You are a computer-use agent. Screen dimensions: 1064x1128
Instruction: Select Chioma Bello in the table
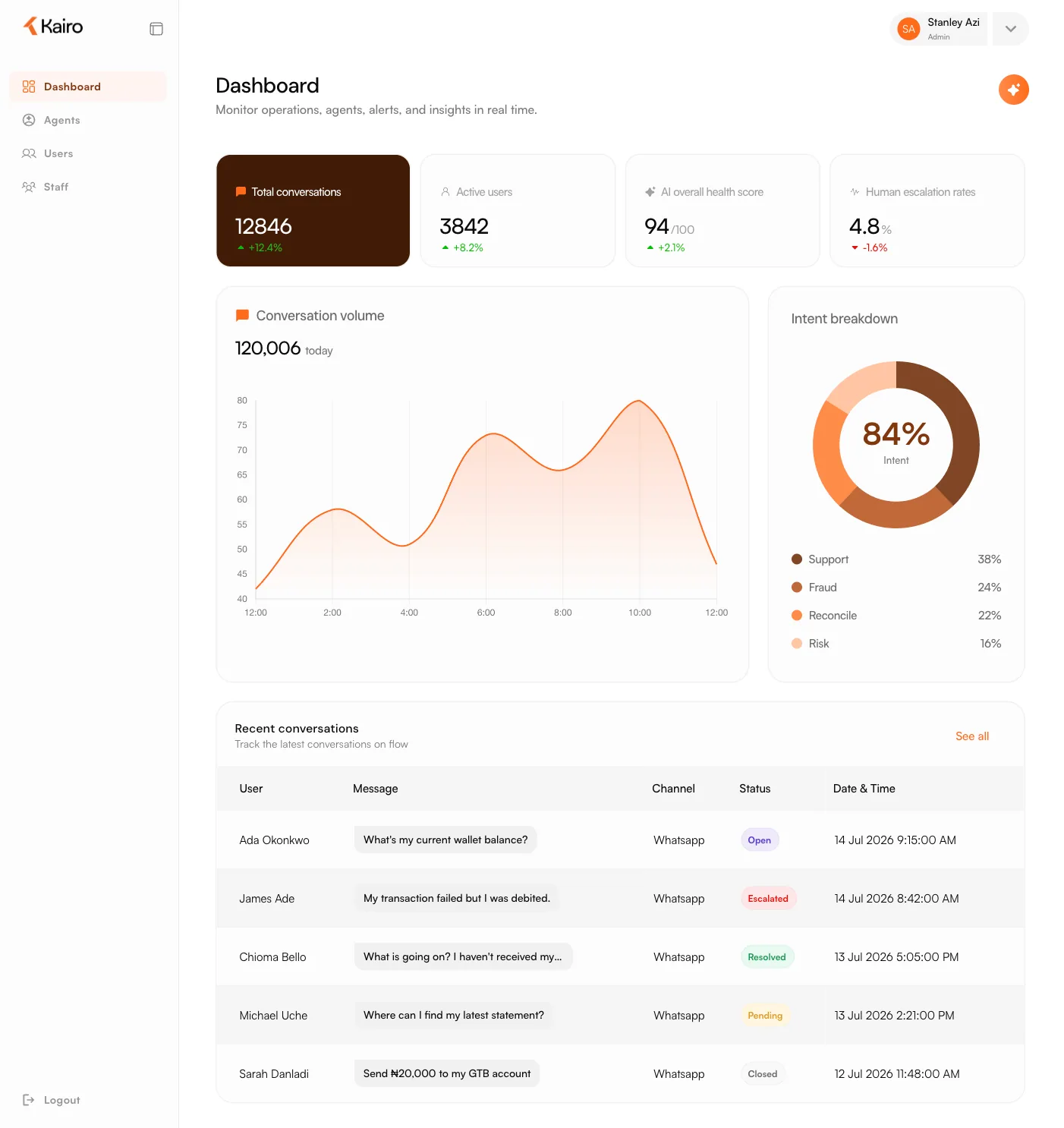click(272, 956)
